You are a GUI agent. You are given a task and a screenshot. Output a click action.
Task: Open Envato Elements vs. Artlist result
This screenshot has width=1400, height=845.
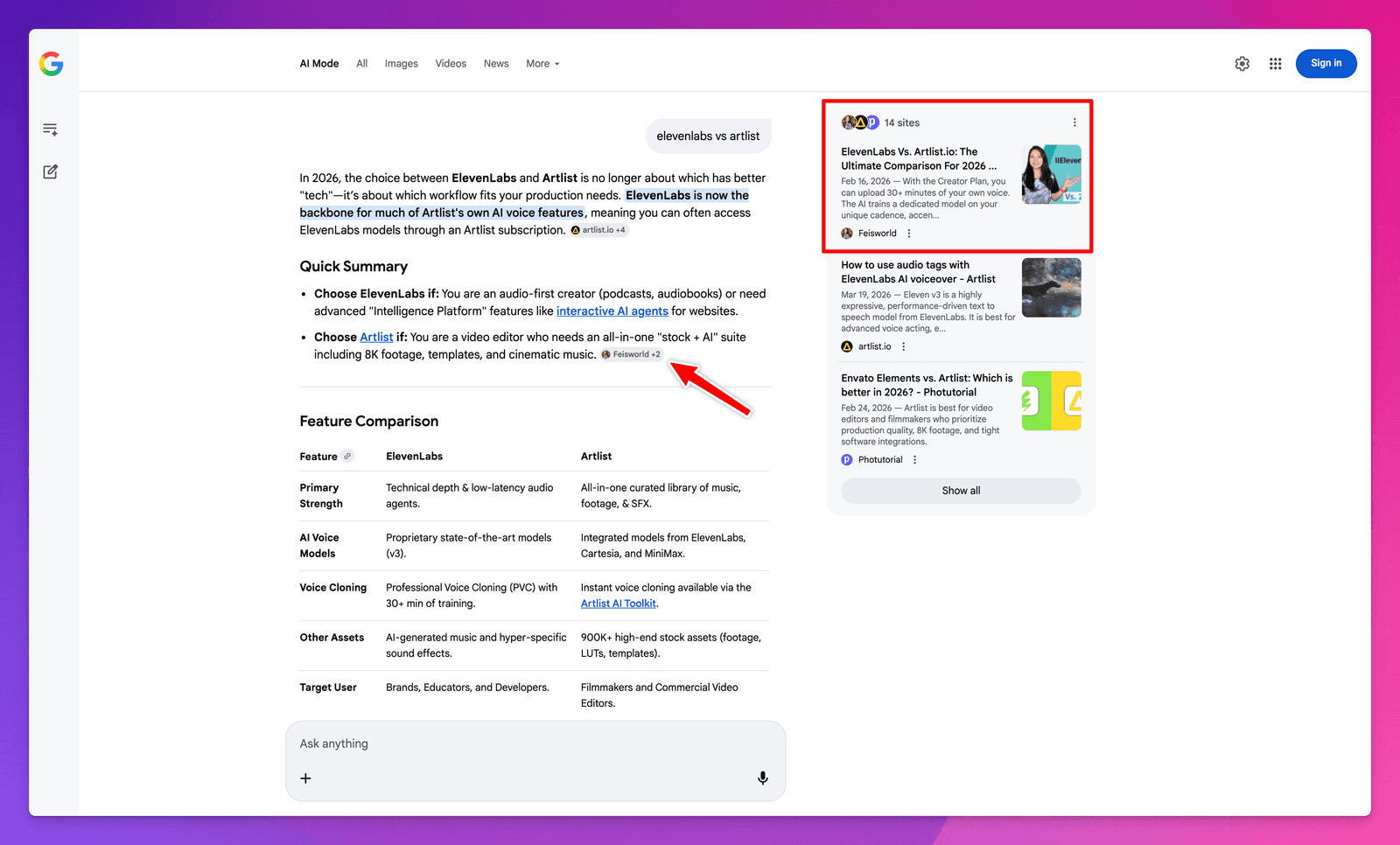pos(927,385)
